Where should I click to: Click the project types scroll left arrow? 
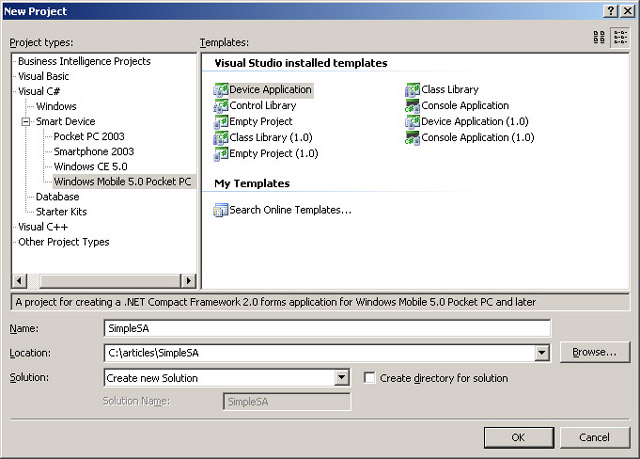point(19,281)
